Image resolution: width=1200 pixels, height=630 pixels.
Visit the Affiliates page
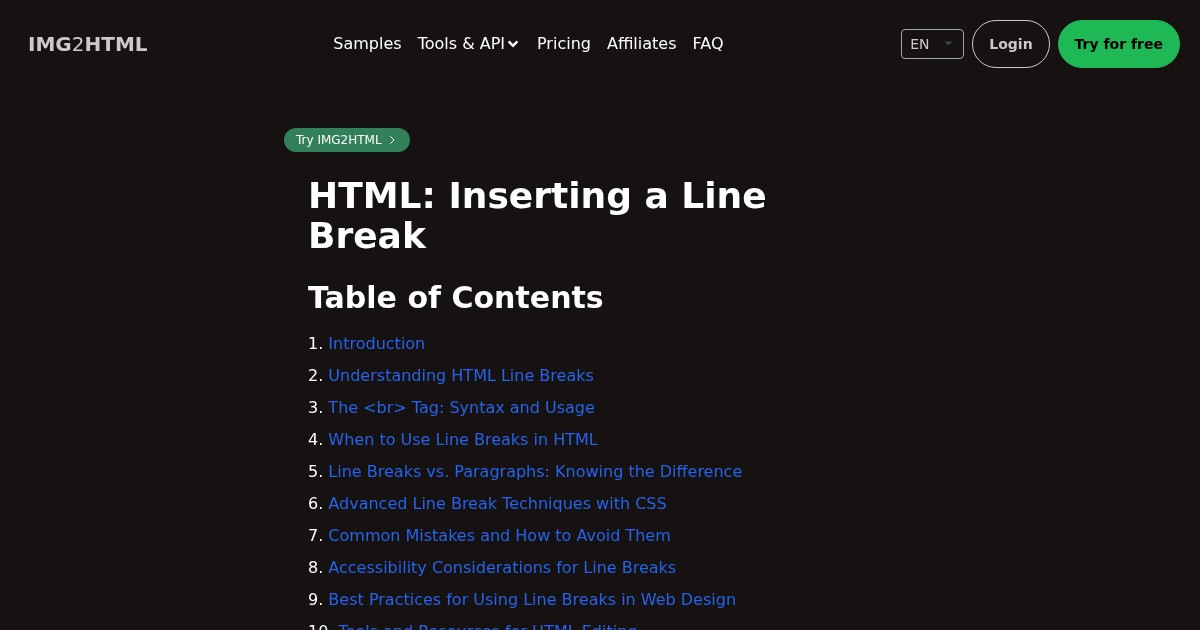click(641, 44)
